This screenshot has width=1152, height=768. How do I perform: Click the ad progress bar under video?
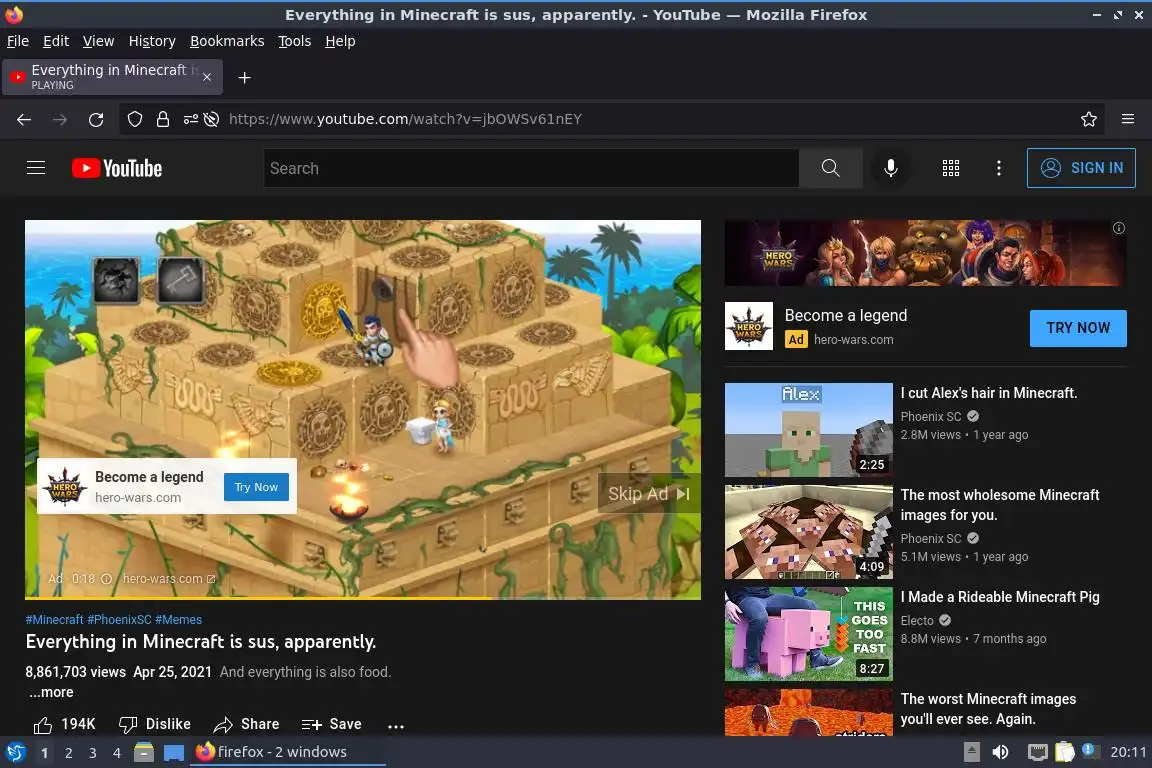coord(363,597)
